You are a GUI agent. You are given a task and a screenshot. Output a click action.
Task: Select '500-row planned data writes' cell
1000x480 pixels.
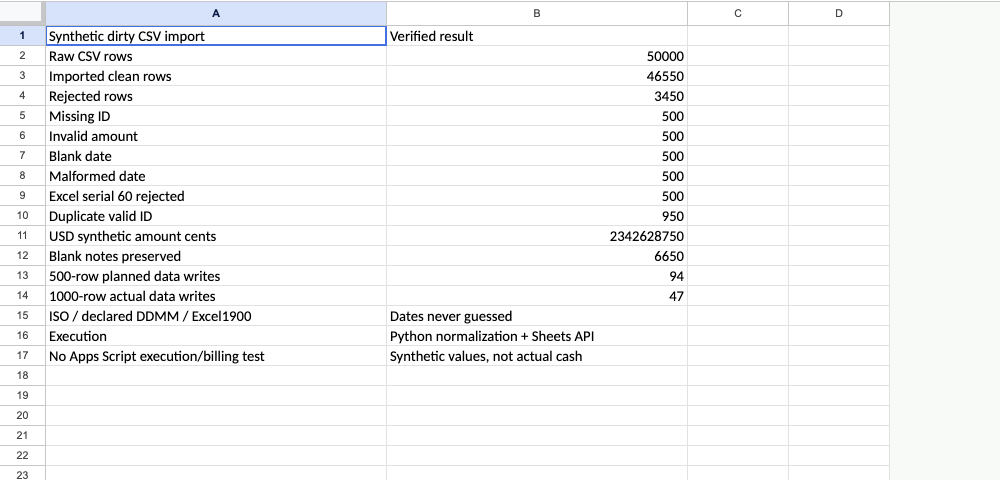click(216, 276)
